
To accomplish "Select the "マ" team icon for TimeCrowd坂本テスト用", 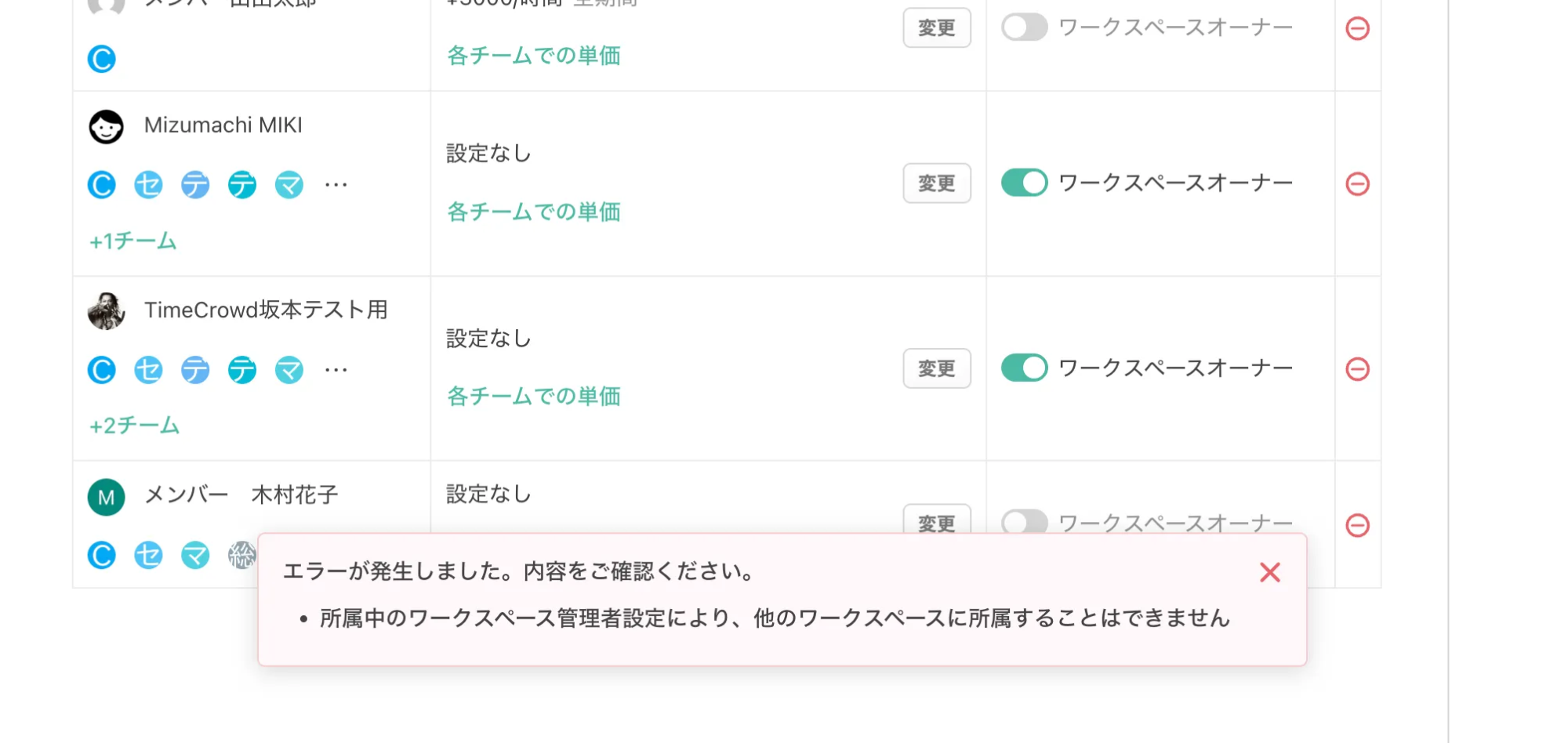I will pos(289,369).
